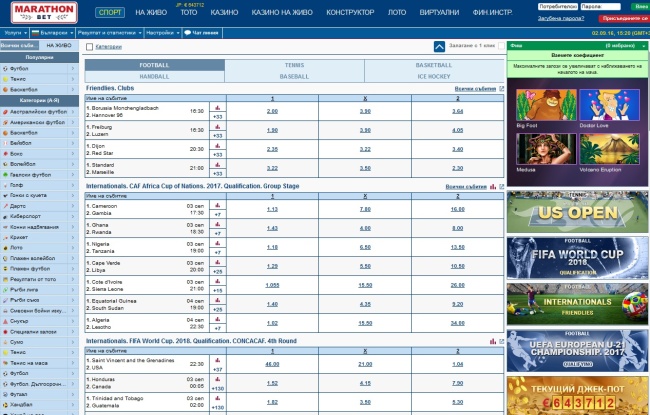The image size is (650, 415).
Task: Click the chart icon beside CAF Africa Cup header
Action: tap(493, 187)
